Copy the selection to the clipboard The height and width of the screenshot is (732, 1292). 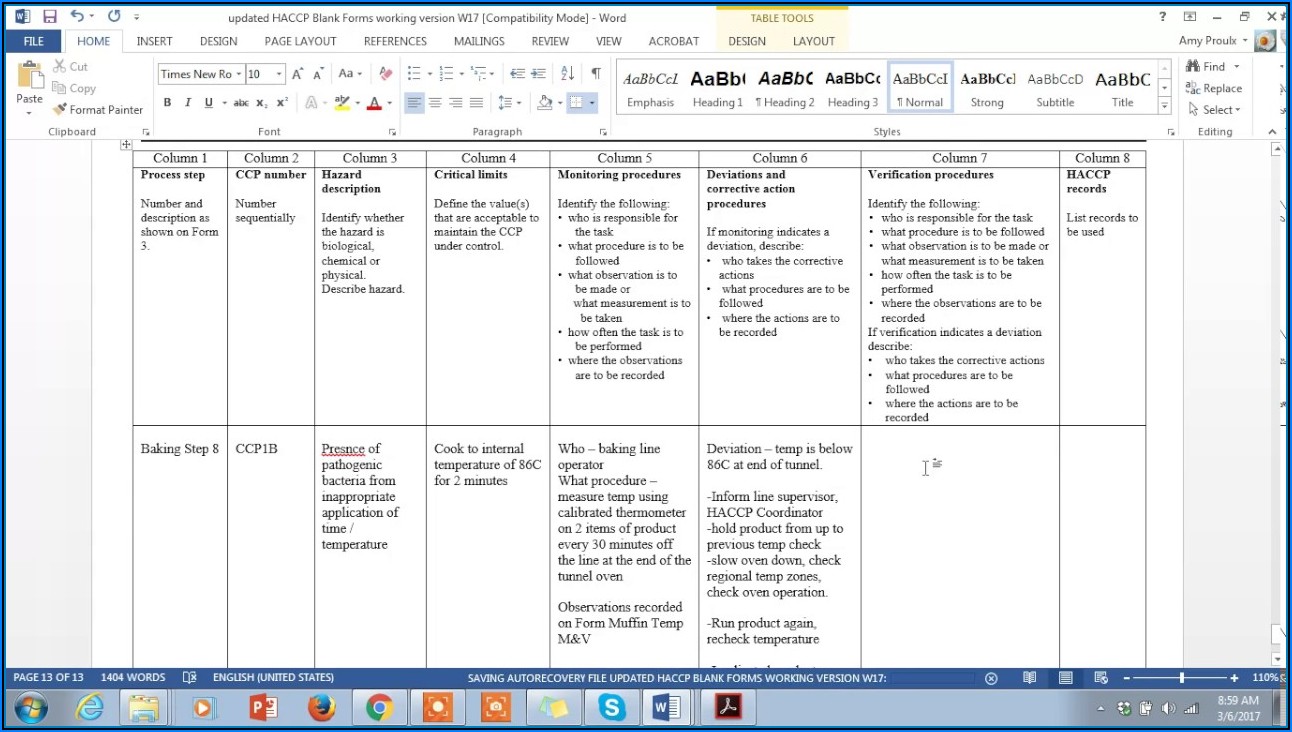pos(74,88)
